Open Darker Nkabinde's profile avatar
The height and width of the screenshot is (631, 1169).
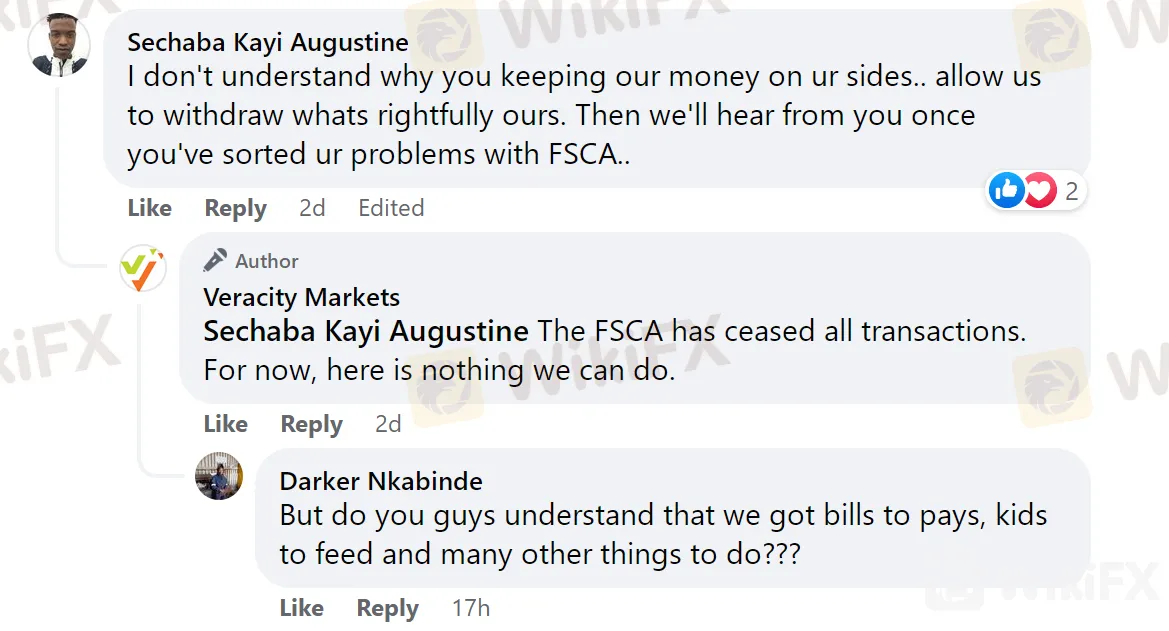tap(219, 476)
